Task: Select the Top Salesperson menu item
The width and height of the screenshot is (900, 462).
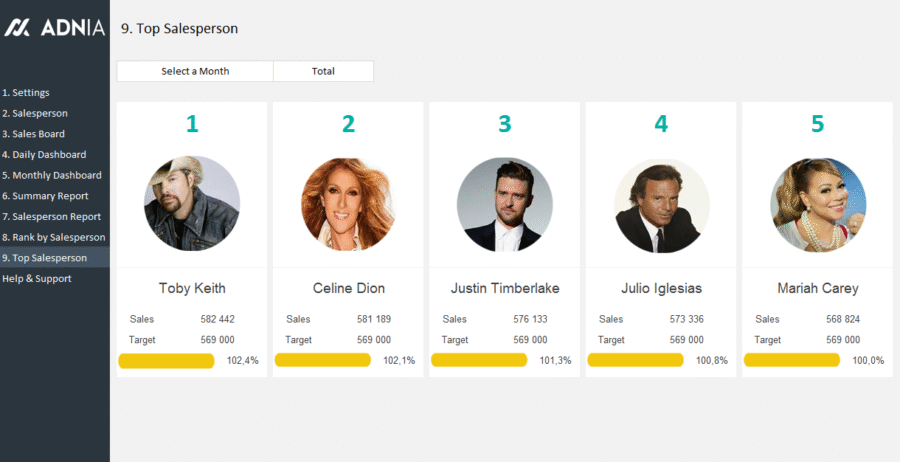Action: (44, 258)
